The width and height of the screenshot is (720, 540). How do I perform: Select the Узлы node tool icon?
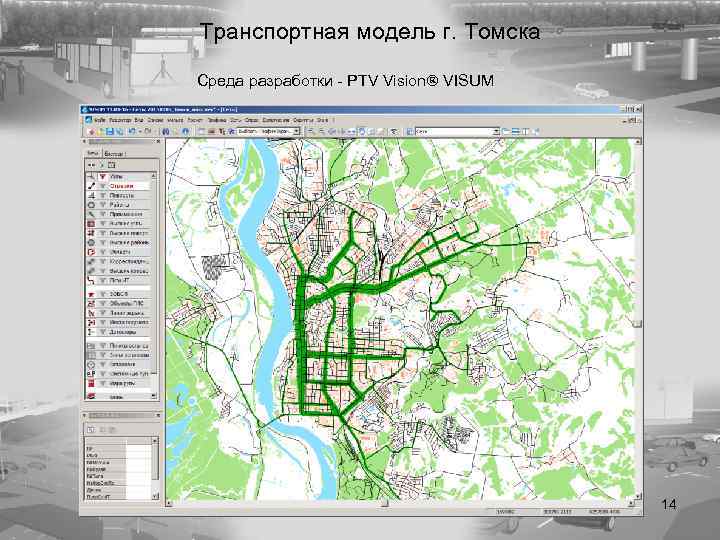coord(91,176)
